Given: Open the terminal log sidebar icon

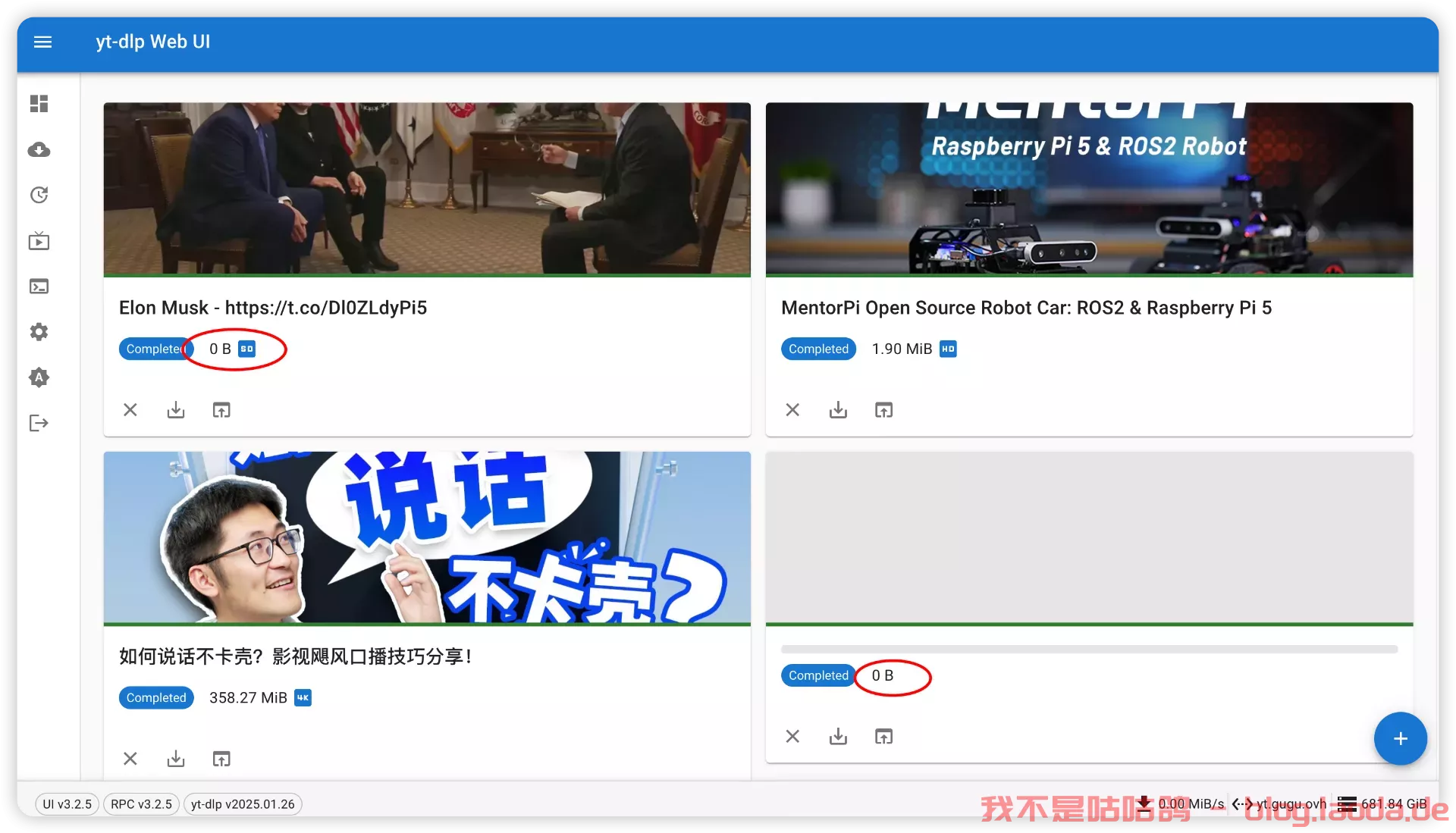Looking at the screenshot, I should click(39, 287).
